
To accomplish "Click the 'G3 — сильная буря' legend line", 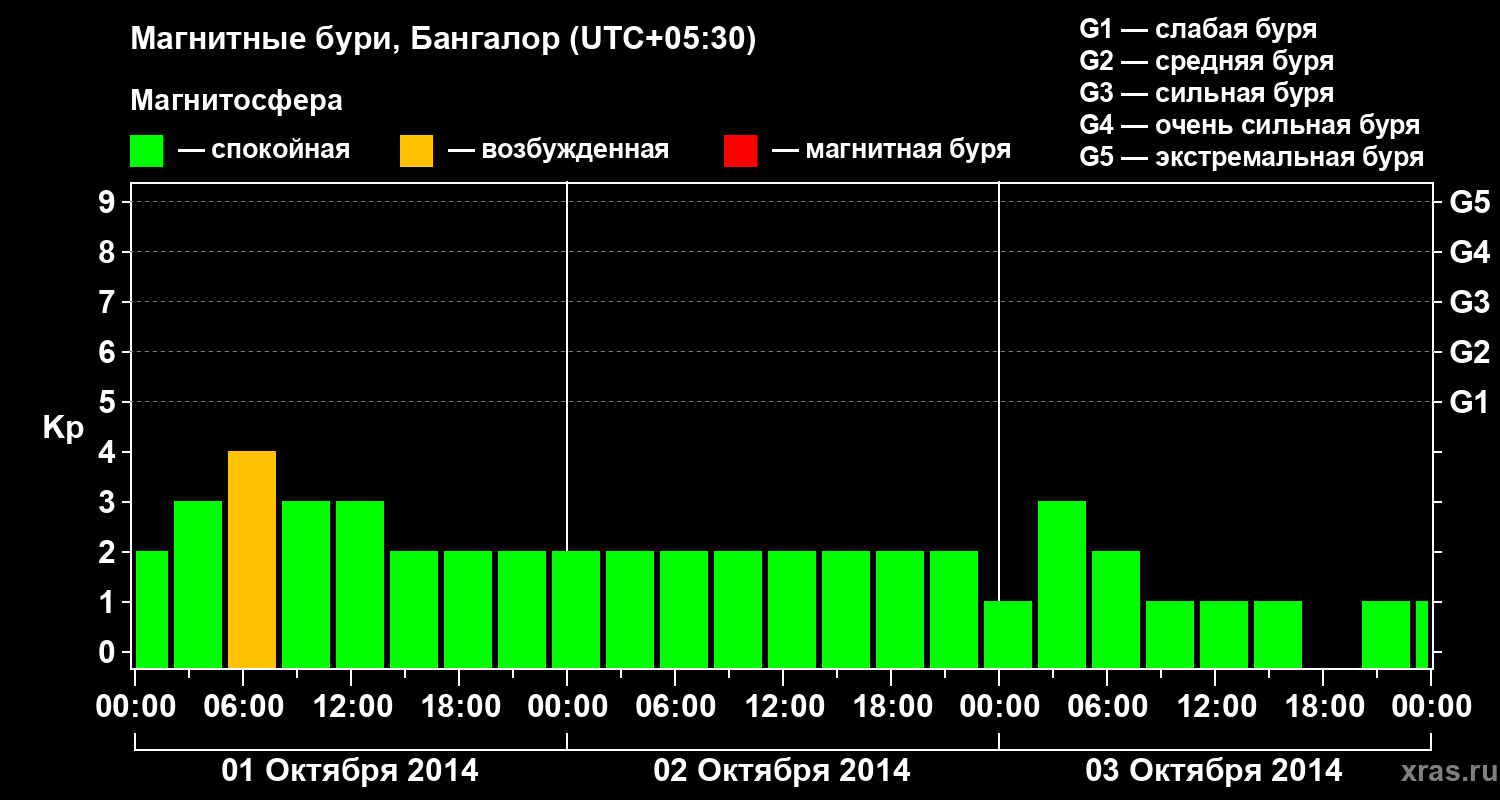I will coord(1206,93).
